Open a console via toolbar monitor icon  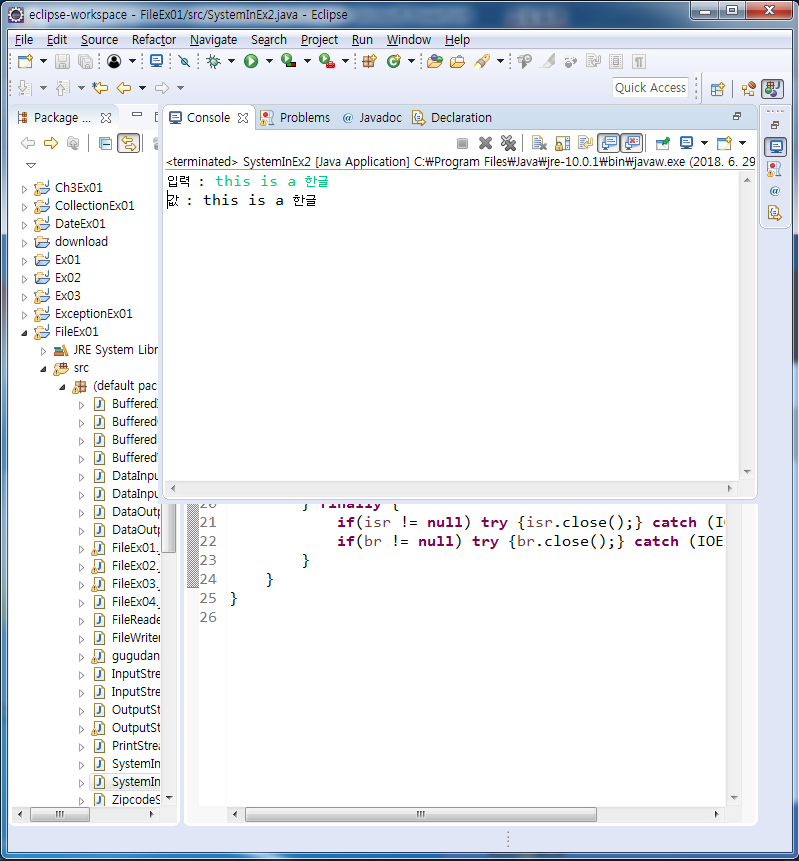click(156, 61)
